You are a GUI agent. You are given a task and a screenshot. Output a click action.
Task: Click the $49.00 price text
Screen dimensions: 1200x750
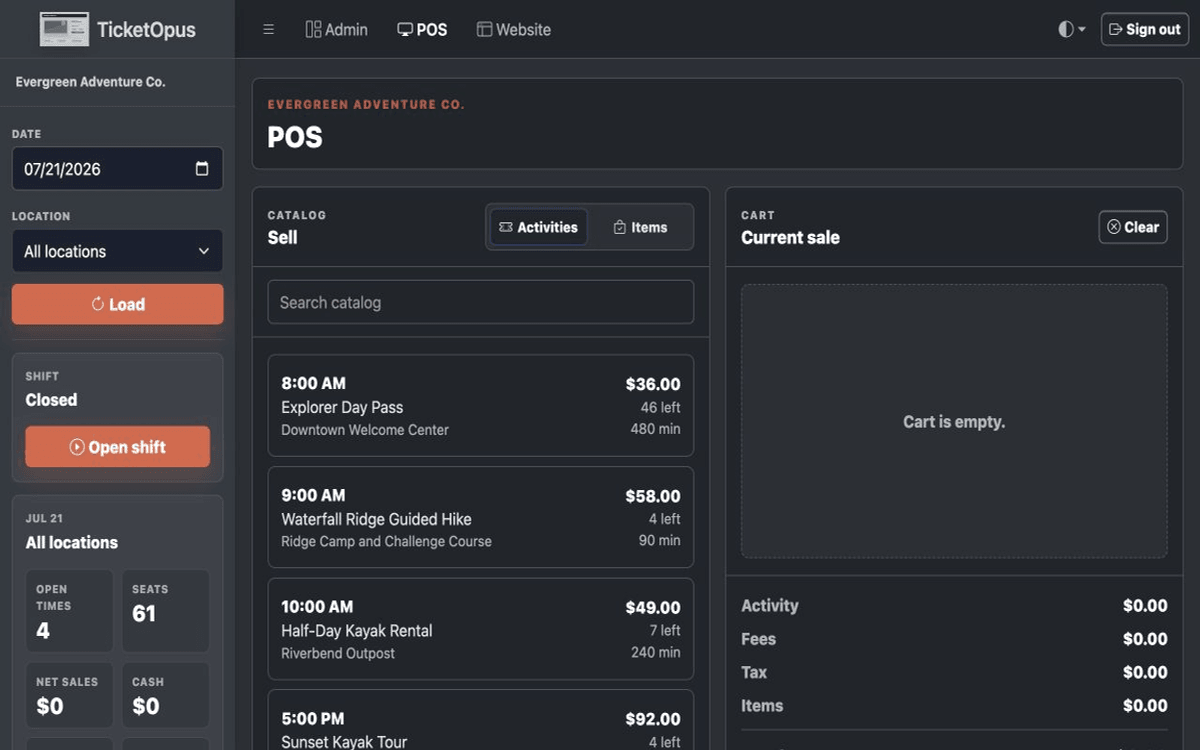click(653, 607)
